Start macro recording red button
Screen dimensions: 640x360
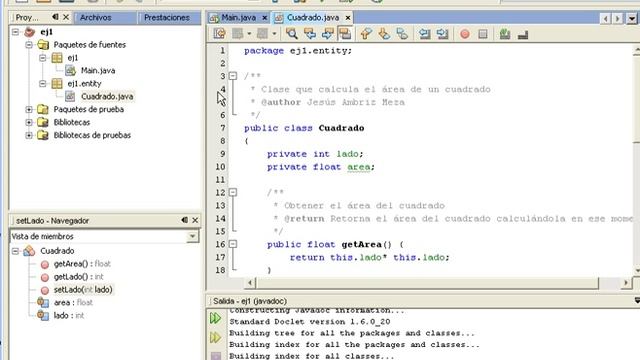tap(464, 34)
